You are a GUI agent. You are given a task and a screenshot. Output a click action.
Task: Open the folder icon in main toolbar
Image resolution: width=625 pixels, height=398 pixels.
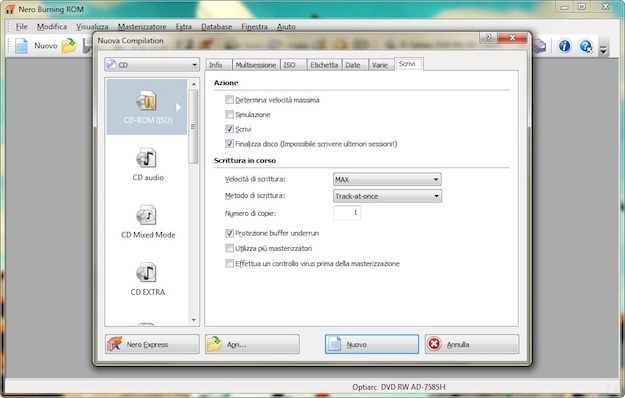[69, 46]
